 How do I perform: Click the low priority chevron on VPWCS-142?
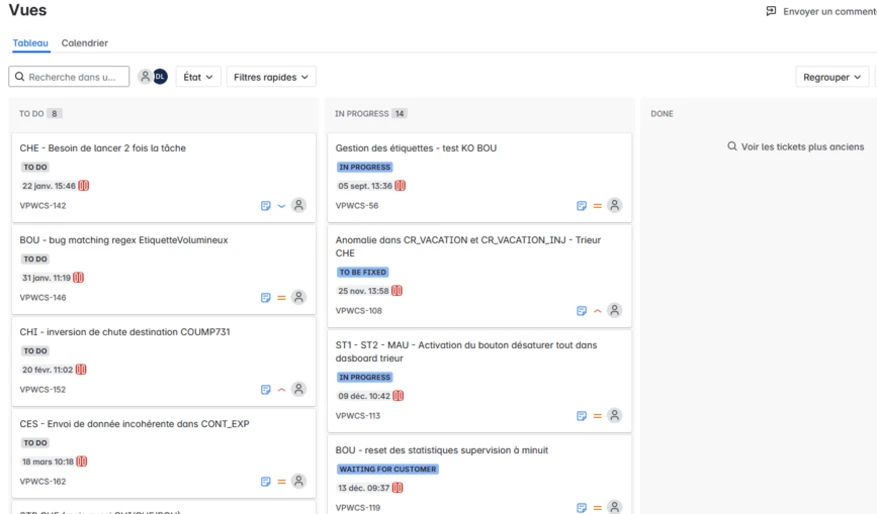point(281,206)
